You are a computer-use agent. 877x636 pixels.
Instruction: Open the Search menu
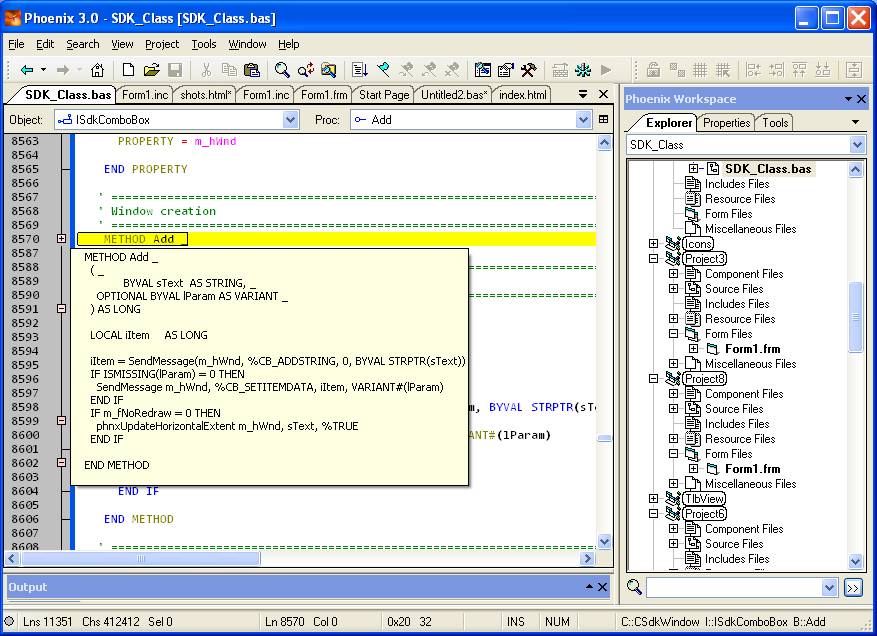82,44
